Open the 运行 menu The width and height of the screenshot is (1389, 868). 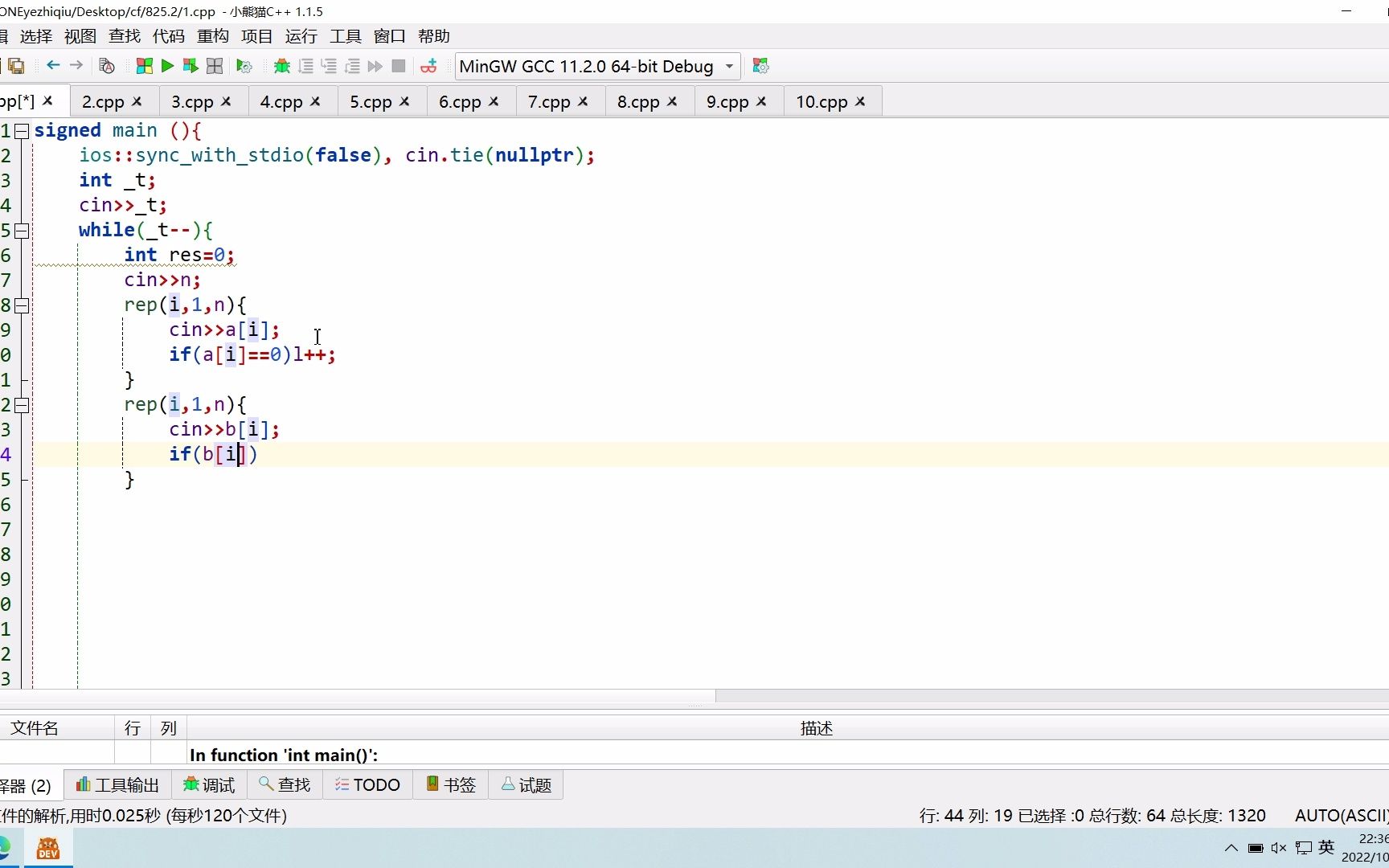point(300,36)
